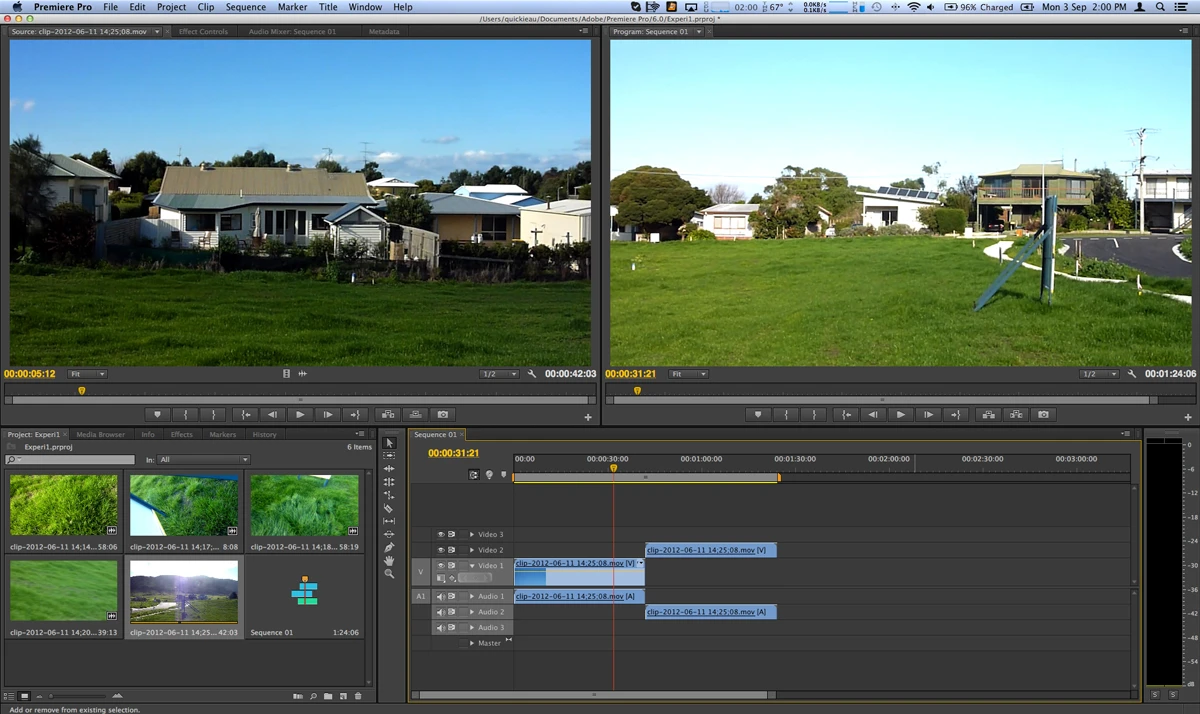Click Source monitor Insert button
The height and width of the screenshot is (714, 1200).
click(x=387, y=414)
